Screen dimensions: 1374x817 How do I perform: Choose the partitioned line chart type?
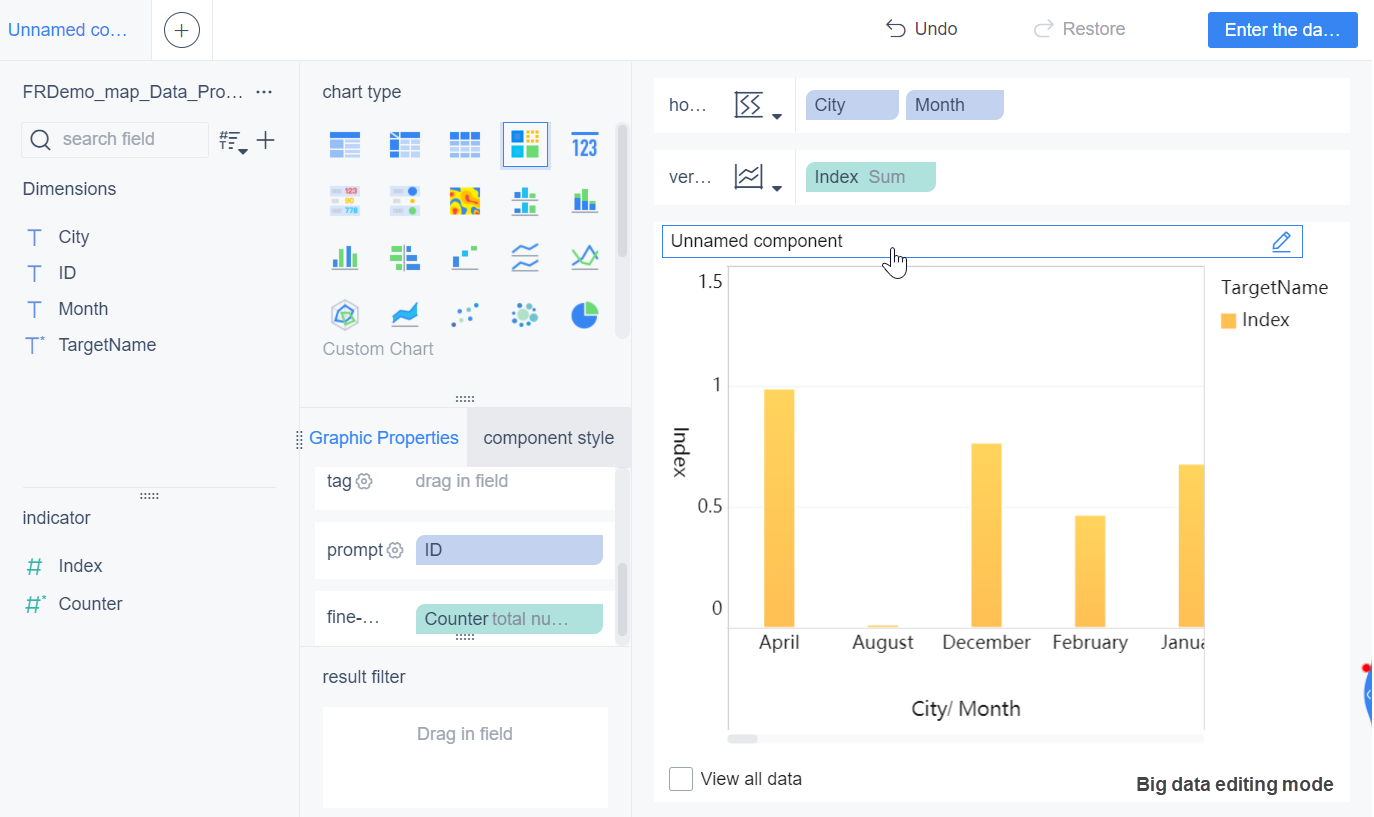click(525, 258)
